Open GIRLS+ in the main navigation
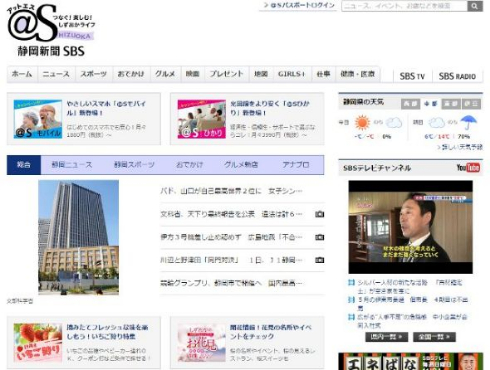Screen dimensions: 490x370 pyautogui.click(x=292, y=74)
